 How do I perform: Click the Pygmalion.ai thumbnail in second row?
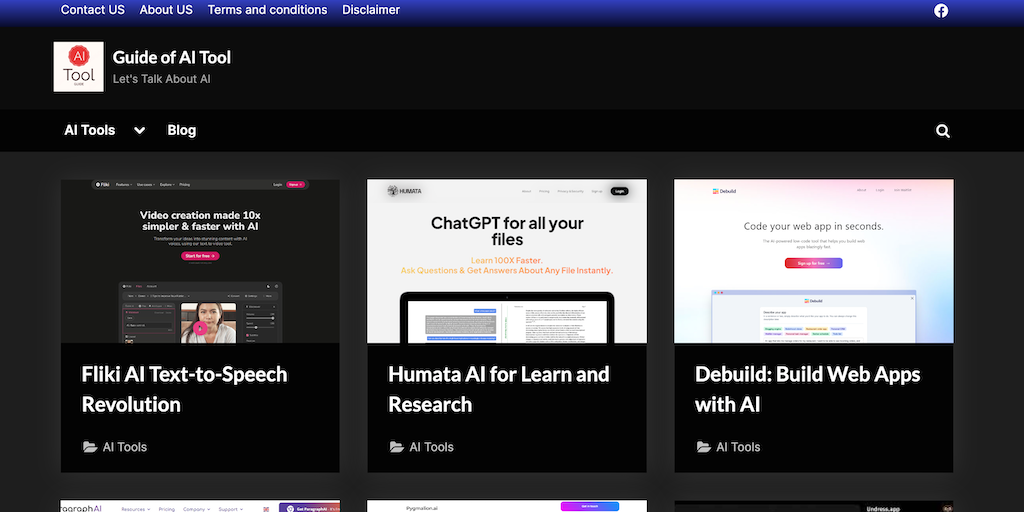pyautogui.click(x=507, y=506)
